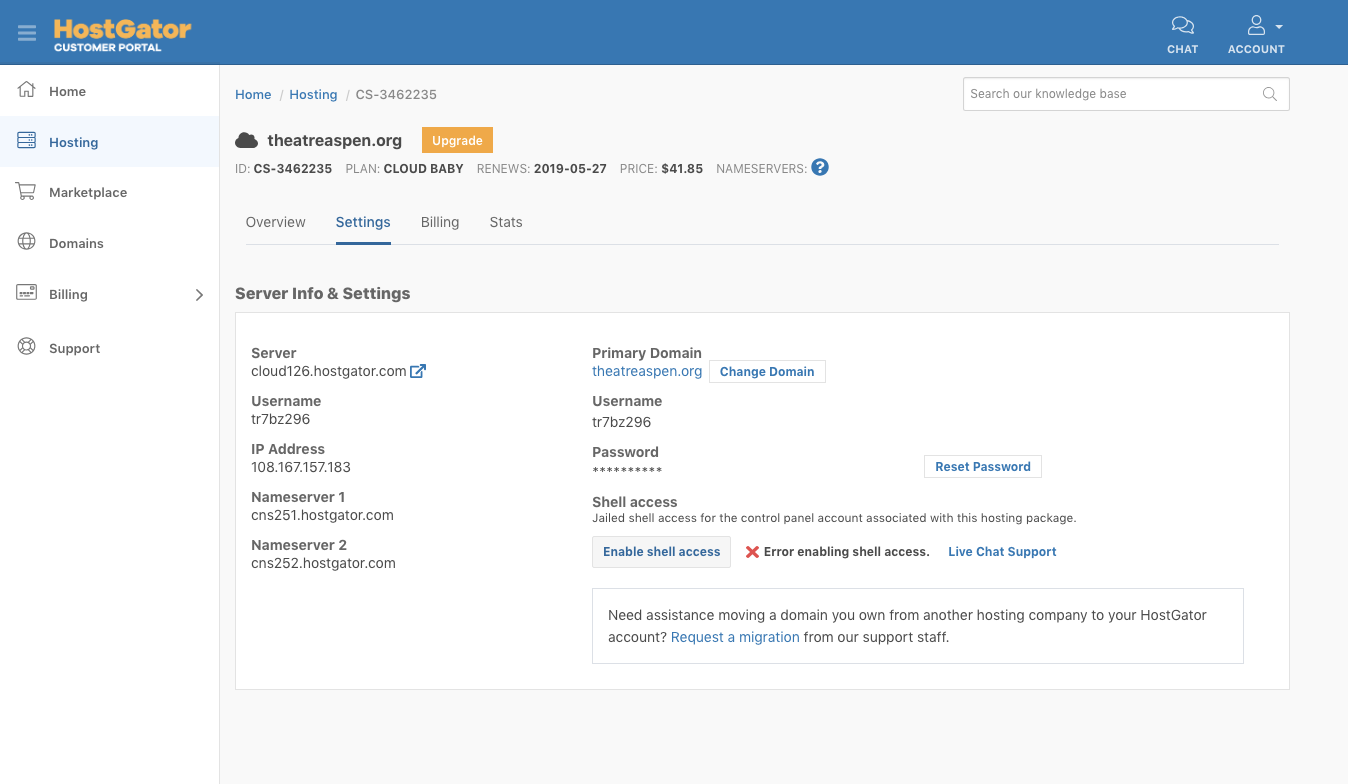
Task: Click the IP address 108.167.157.183
Action: click(301, 467)
